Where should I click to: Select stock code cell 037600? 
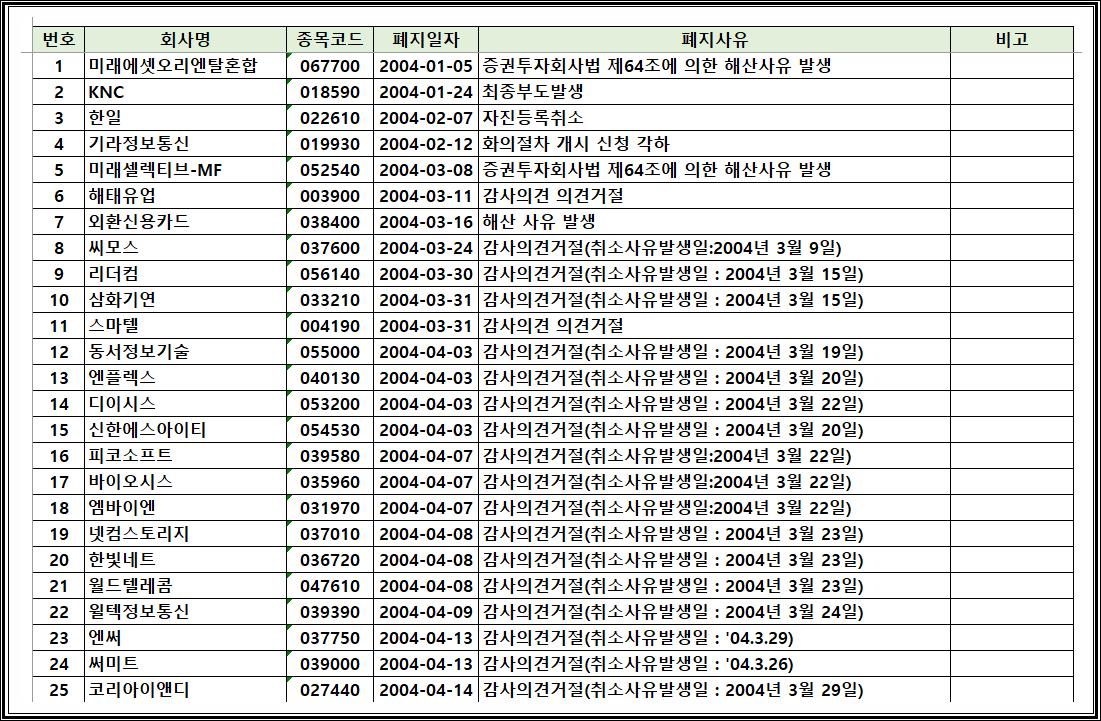click(330, 248)
